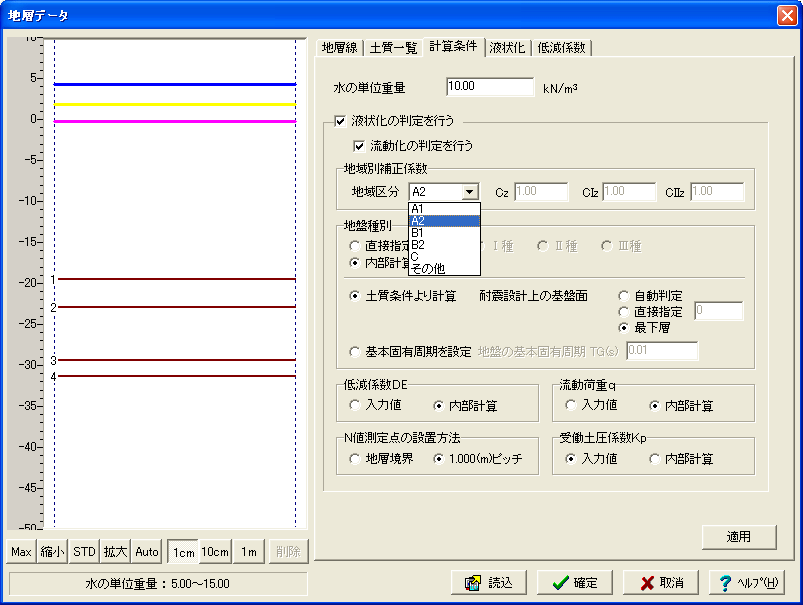The height and width of the screenshot is (605, 803).
Task: Select 入力値 under 流動荷重q
Action: pyautogui.click(x=570, y=405)
